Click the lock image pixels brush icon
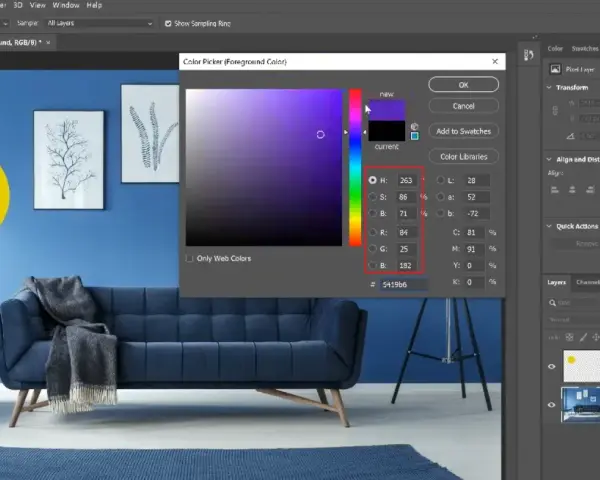 (x=583, y=337)
